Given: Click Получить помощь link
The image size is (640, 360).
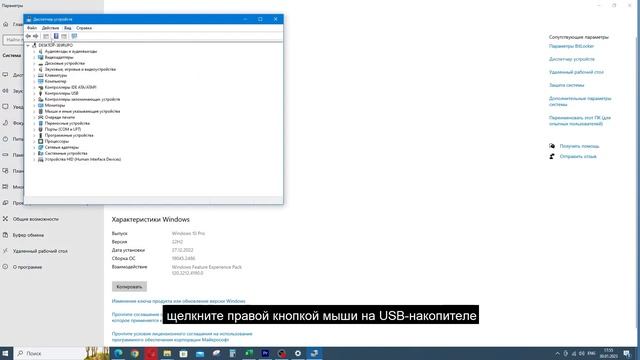Looking at the screenshot, I should 579,146.
